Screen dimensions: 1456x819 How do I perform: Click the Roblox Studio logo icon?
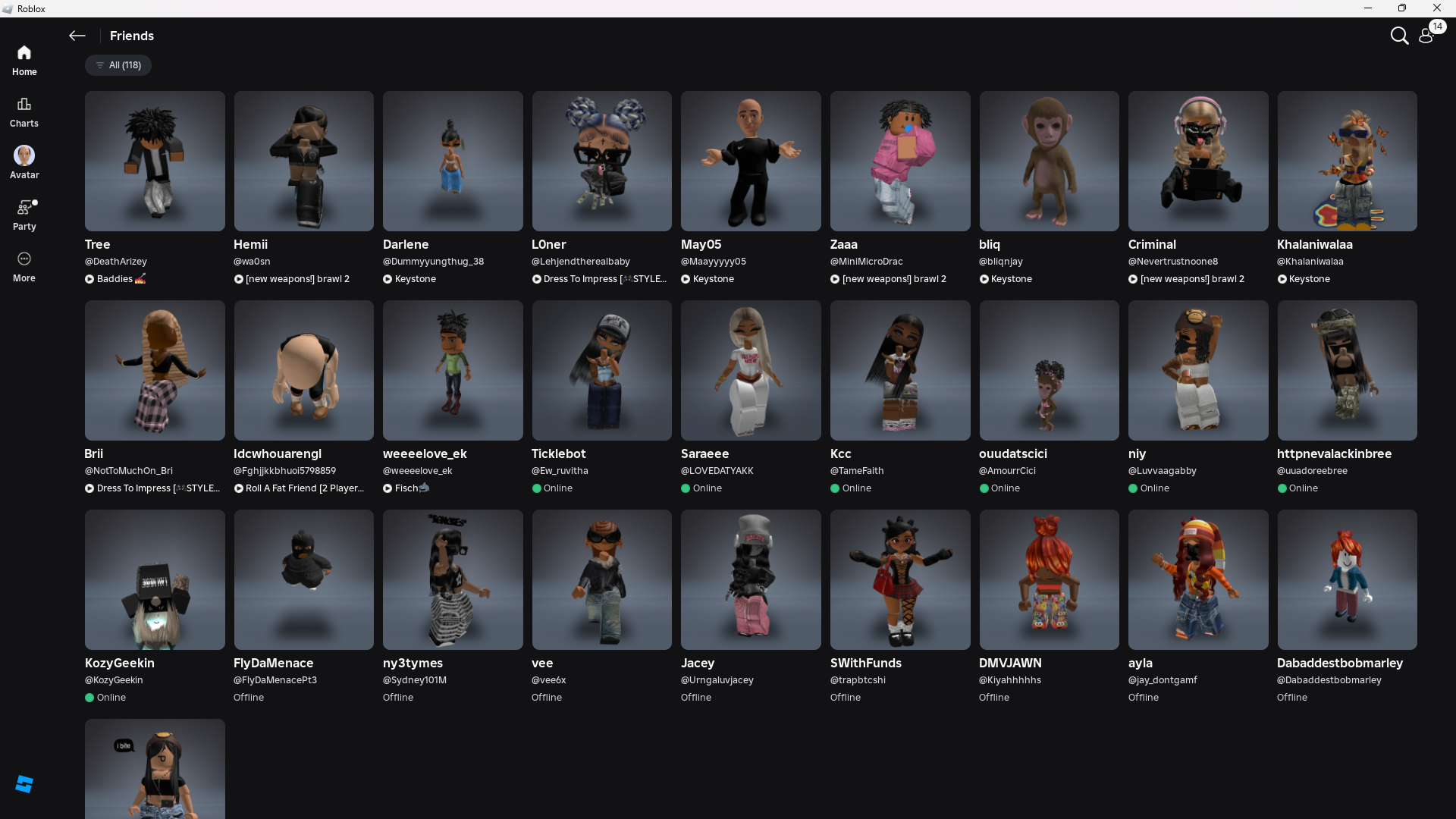(24, 784)
